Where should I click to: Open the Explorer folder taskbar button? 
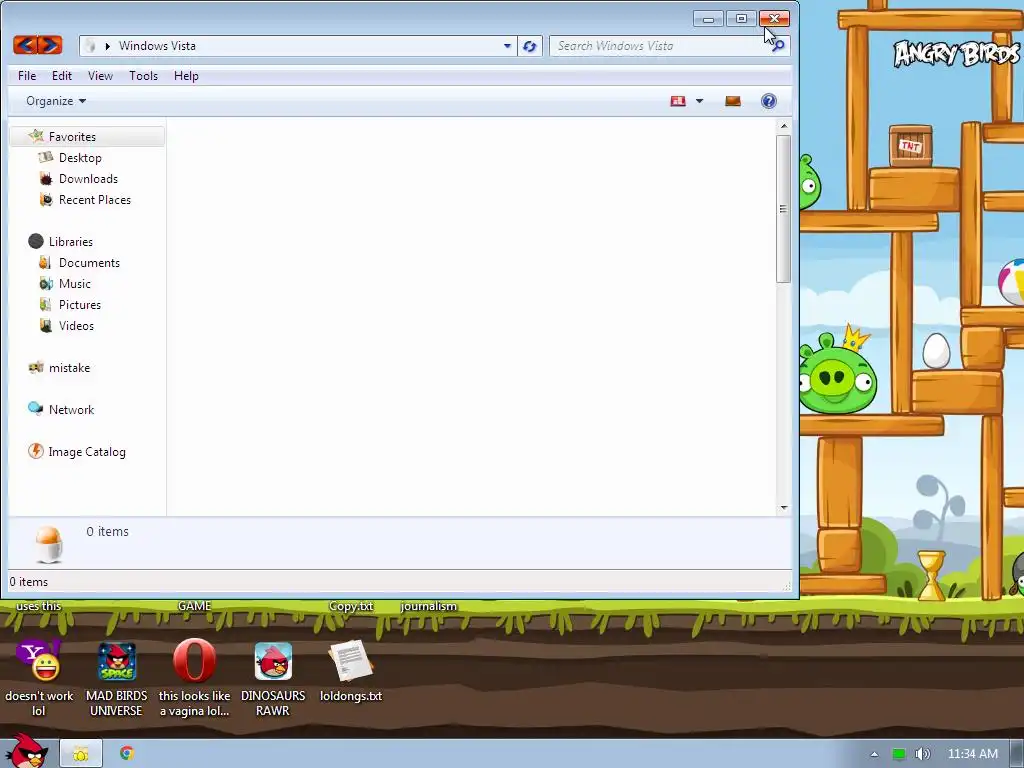pyautogui.click(x=81, y=754)
